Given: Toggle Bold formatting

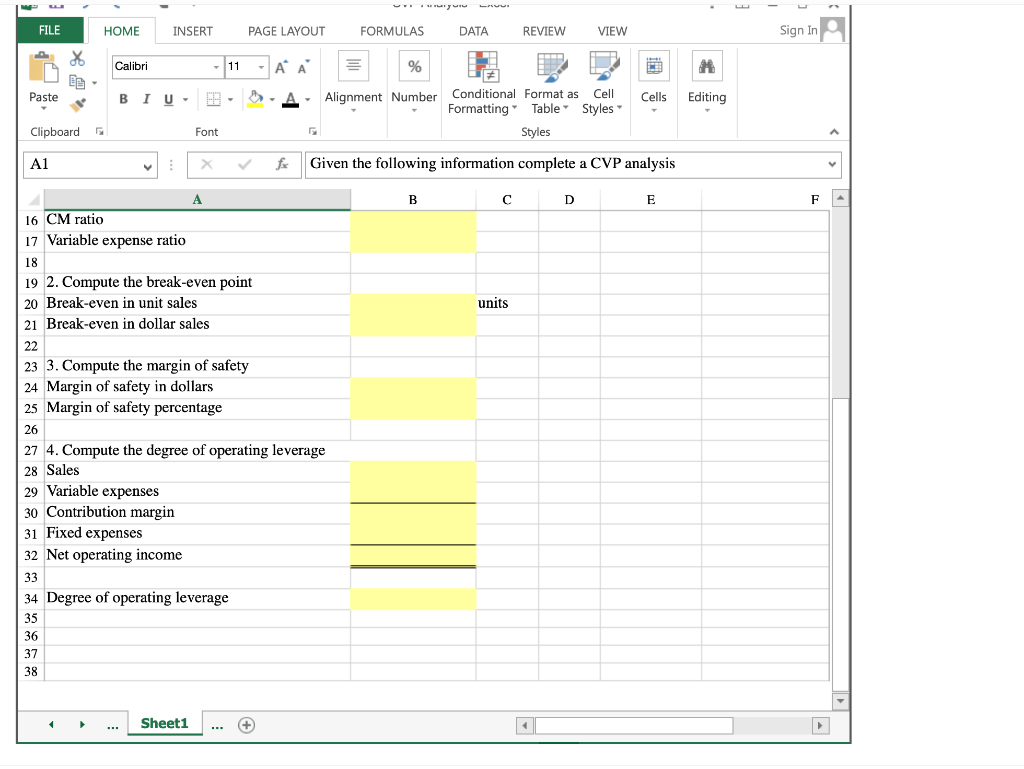Looking at the screenshot, I should tap(123, 99).
